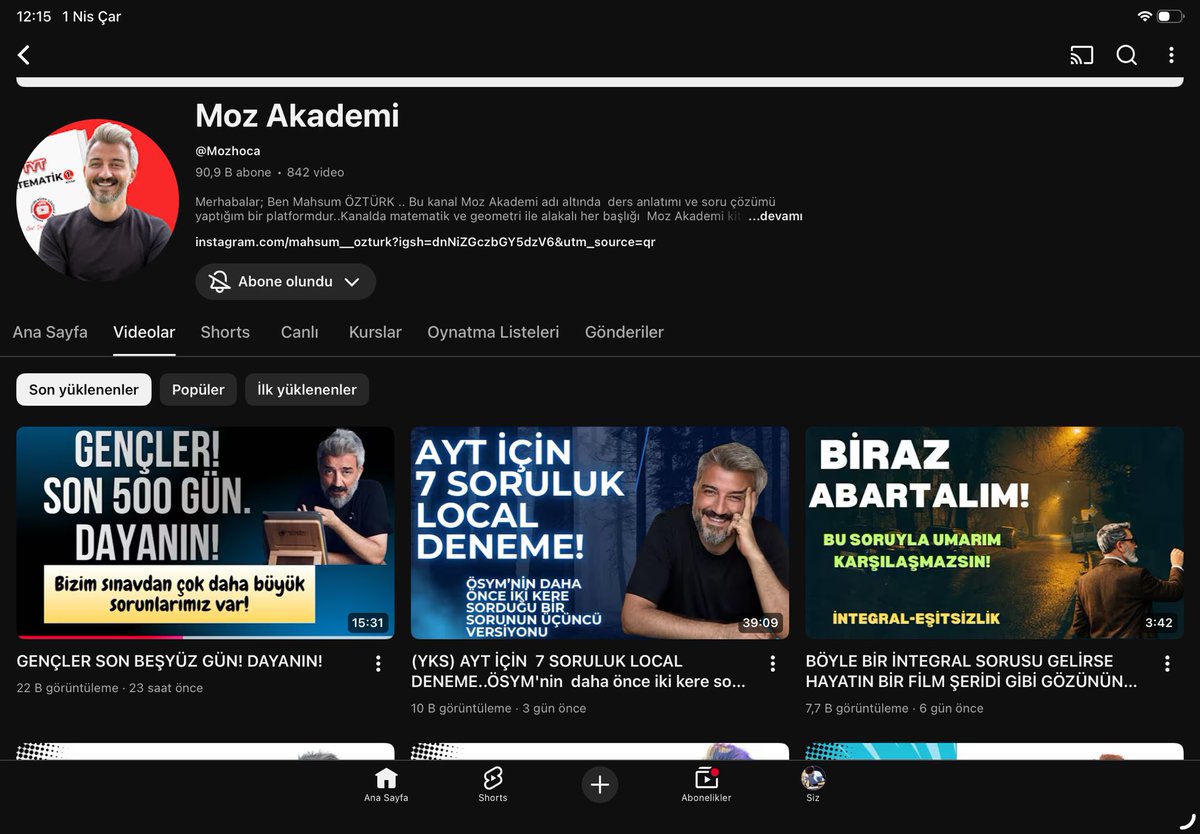Tap the plus create button
This screenshot has width=1200, height=834.
[x=600, y=785]
